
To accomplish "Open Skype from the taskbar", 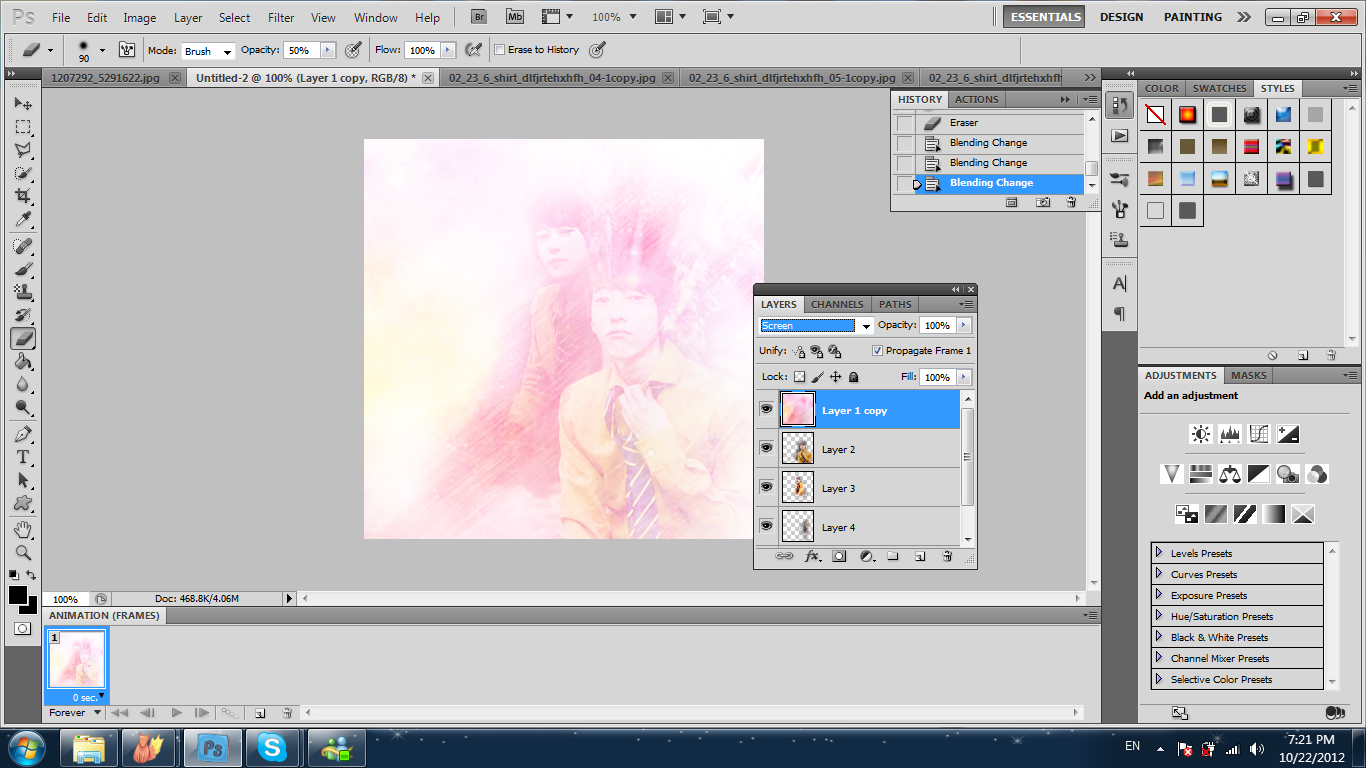I will tap(272, 748).
